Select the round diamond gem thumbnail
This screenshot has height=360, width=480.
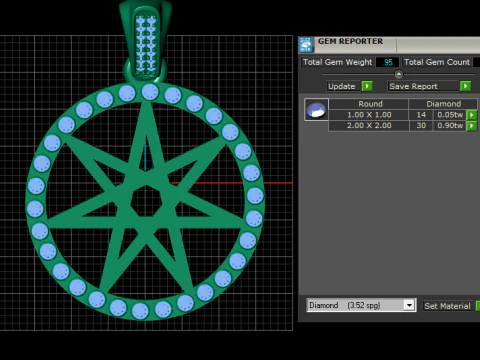(316, 109)
